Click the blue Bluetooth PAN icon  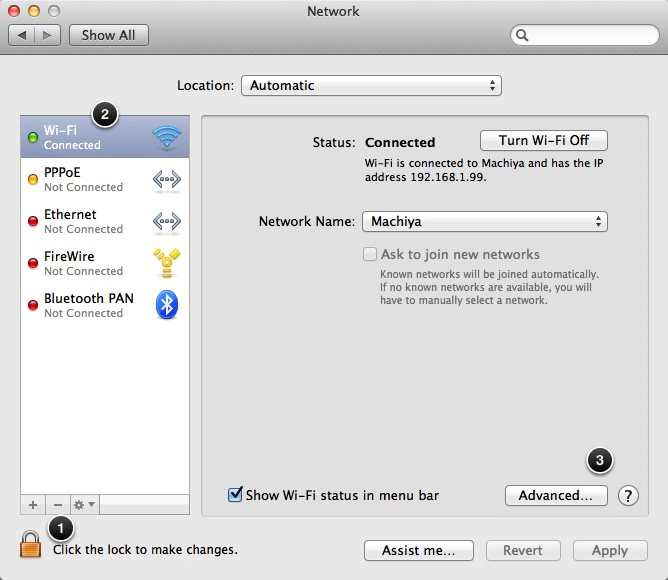[167, 305]
